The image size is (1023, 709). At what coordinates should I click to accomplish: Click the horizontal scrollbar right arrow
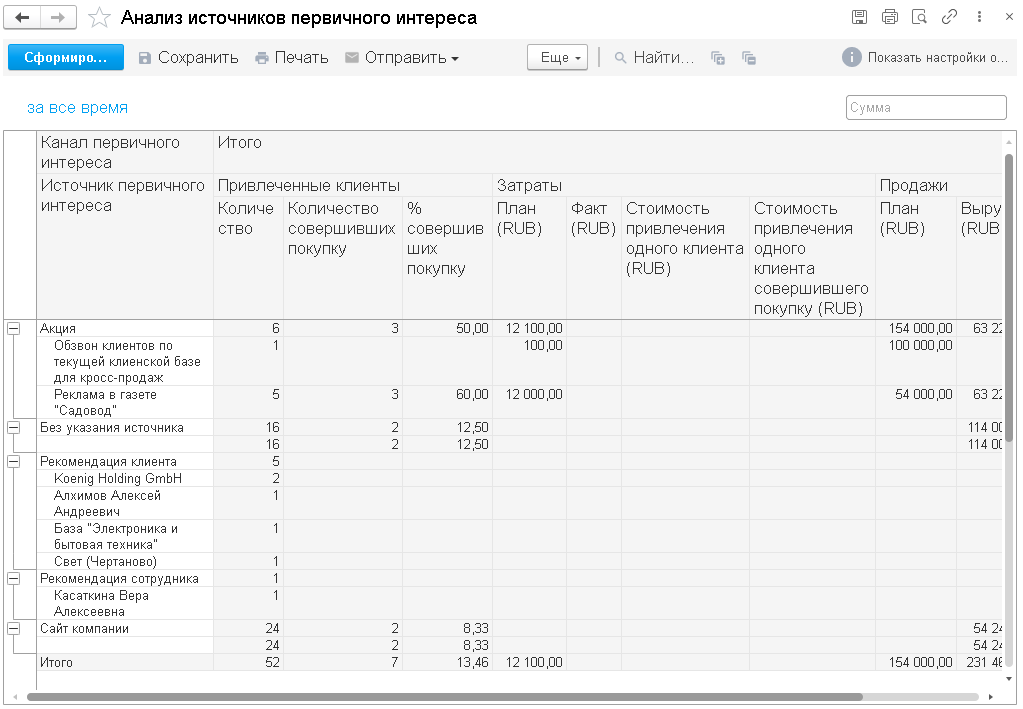pyautogui.click(x=990, y=697)
